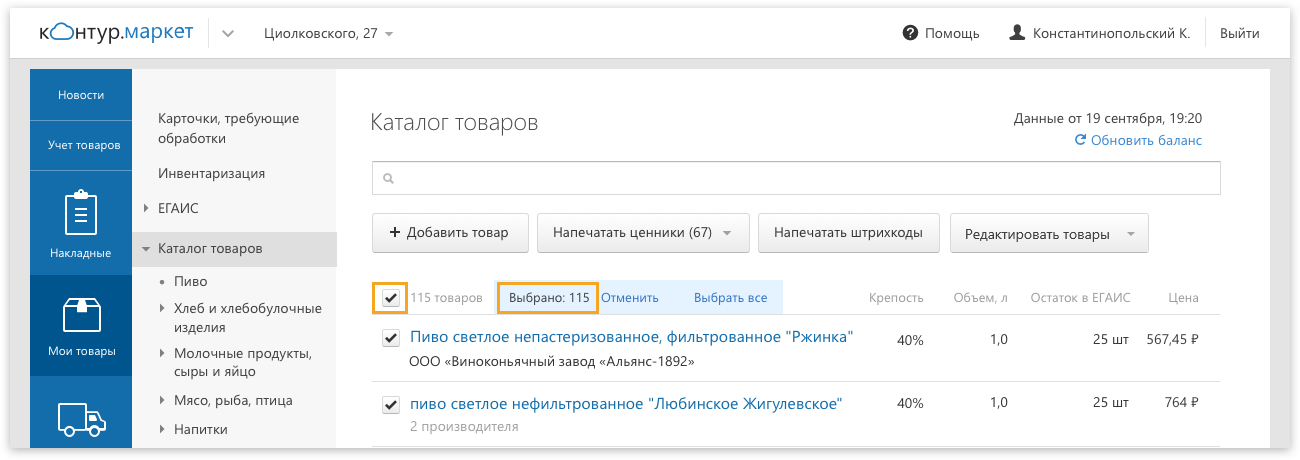Click in the catalog search field

pos(800,179)
